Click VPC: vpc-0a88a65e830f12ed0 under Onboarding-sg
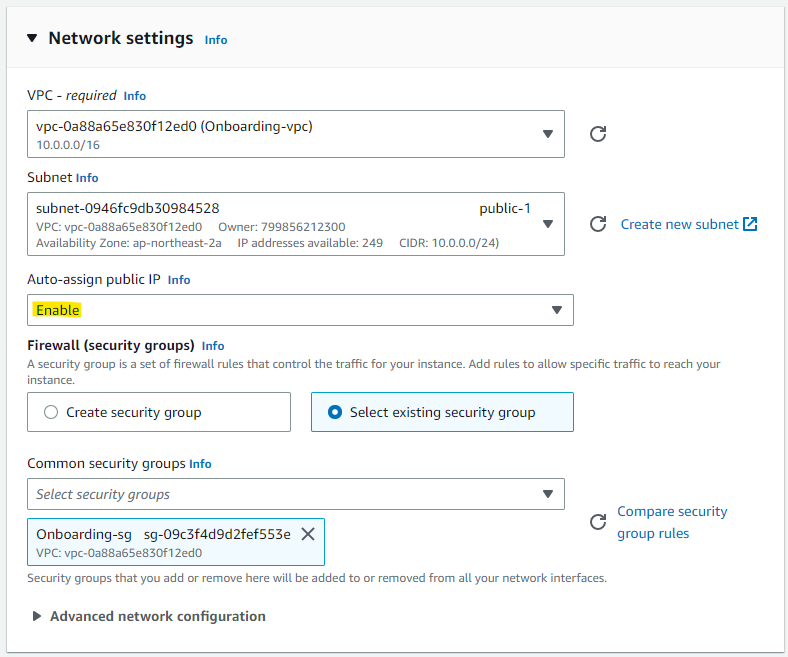Screen dimensions: 788x657 point(119,553)
